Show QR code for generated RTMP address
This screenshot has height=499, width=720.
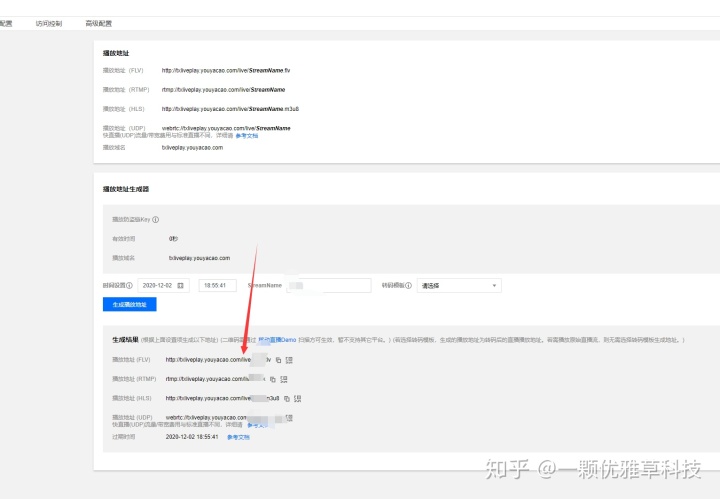pyautogui.click(x=284, y=380)
